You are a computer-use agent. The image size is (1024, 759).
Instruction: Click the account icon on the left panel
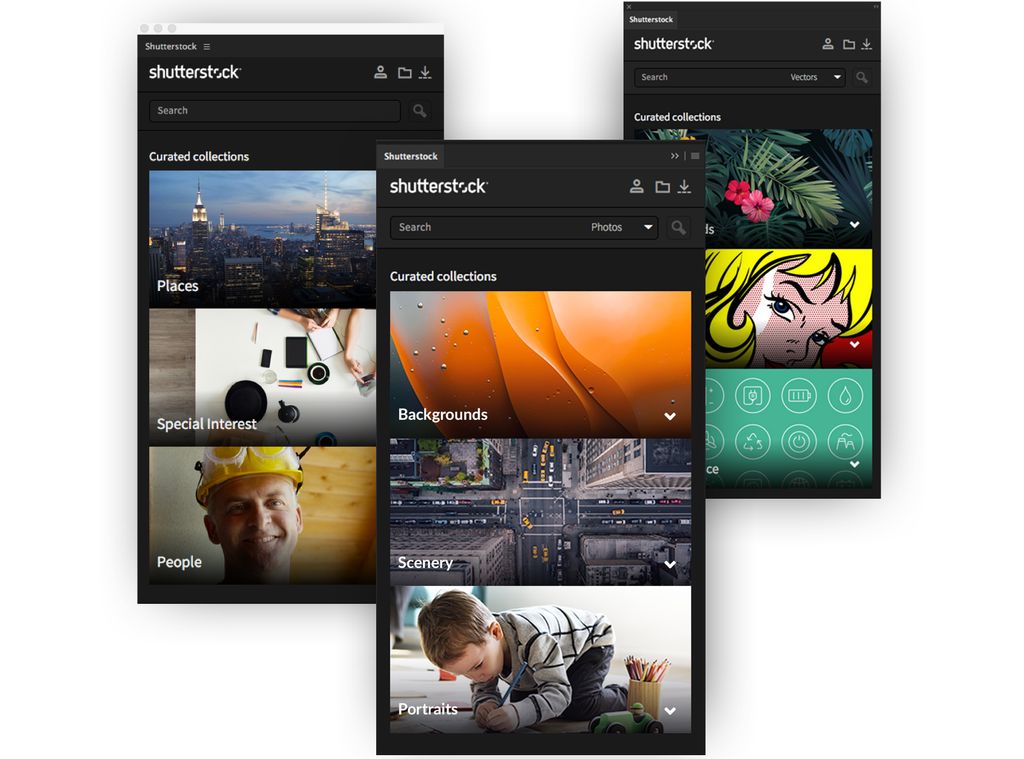[380, 72]
